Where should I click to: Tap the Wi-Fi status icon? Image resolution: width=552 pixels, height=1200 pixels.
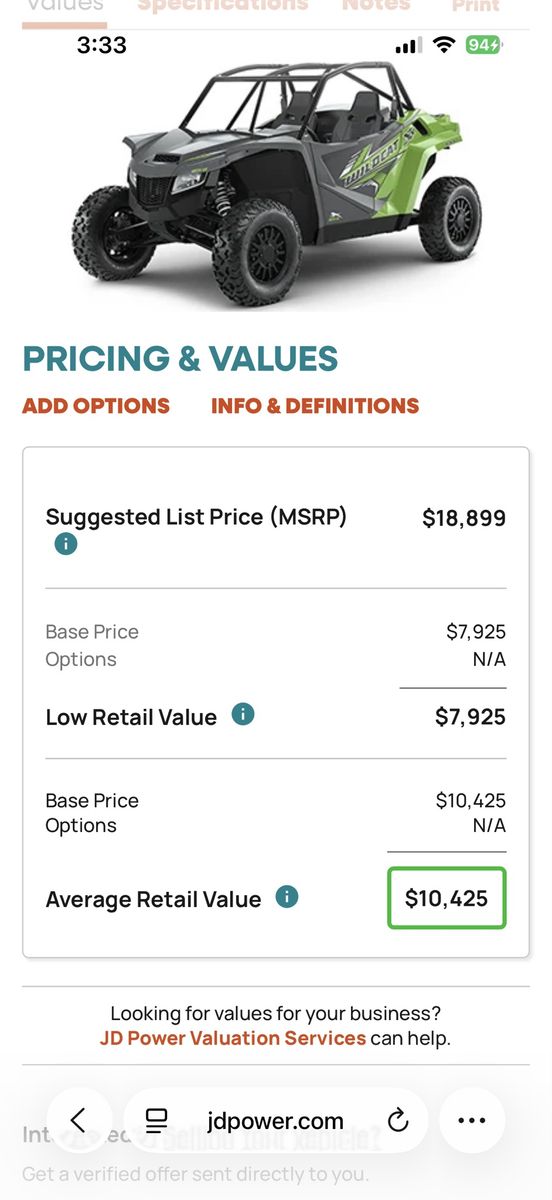[x=444, y=46]
